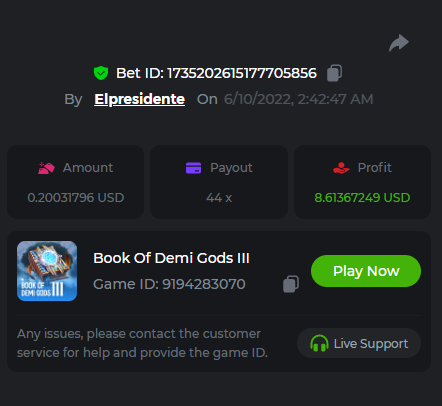442x406 pixels.
Task: Click the Play Now button
Action: click(366, 271)
